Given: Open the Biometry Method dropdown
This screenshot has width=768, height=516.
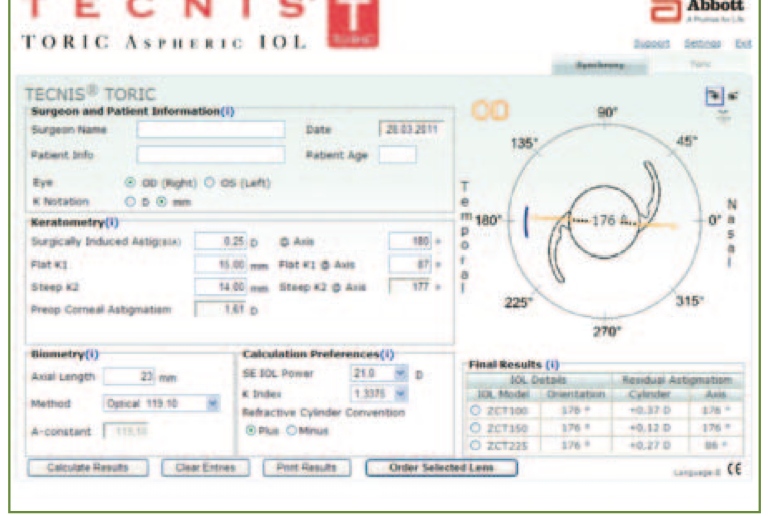Looking at the screenshot, I should [213, 403].
